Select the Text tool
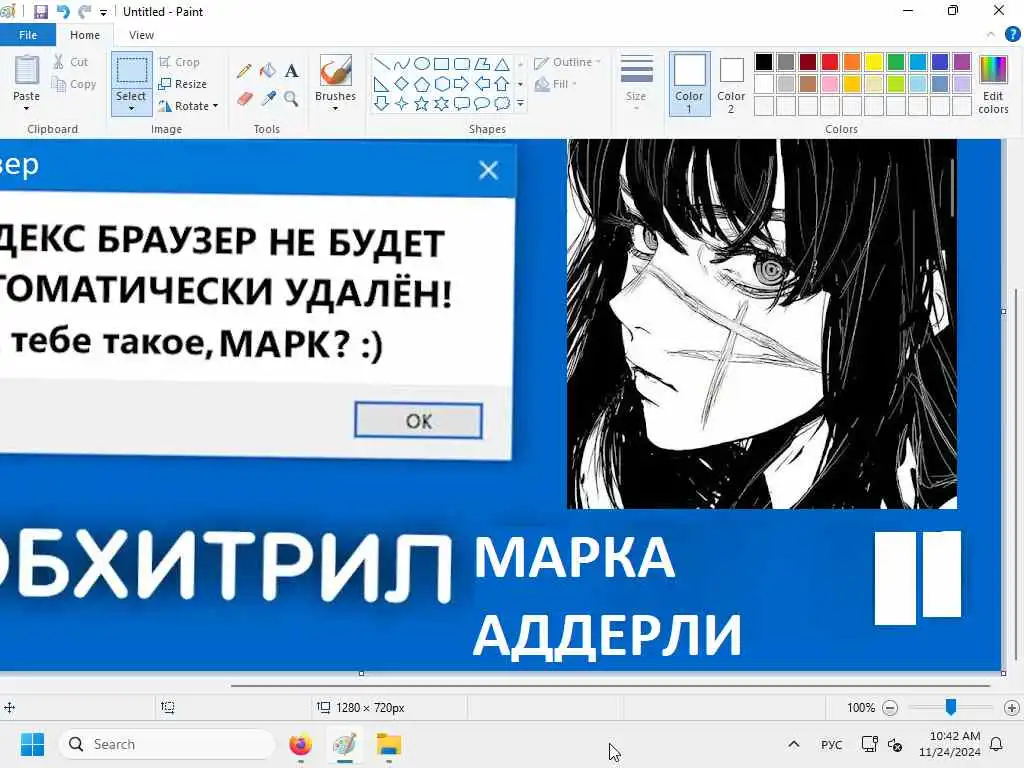Screen dimensions: 1024x768 point(292,71)
